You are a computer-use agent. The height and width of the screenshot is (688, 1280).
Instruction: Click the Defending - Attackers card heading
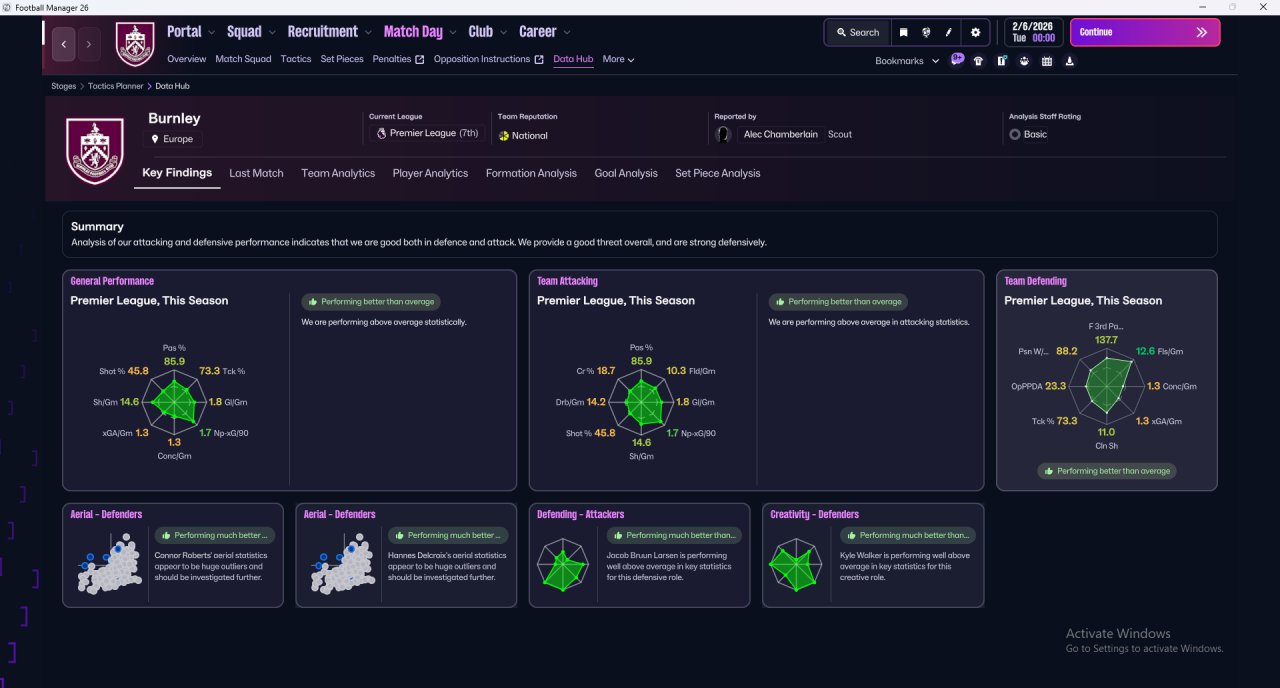[x=580, y=514]
